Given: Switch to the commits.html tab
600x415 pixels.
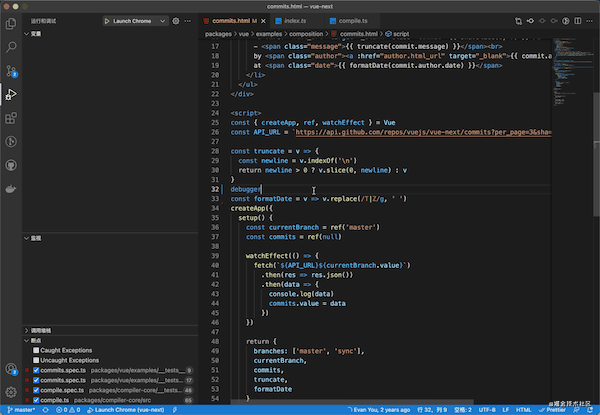Looking at the screenshot, I should click(234, 21).
